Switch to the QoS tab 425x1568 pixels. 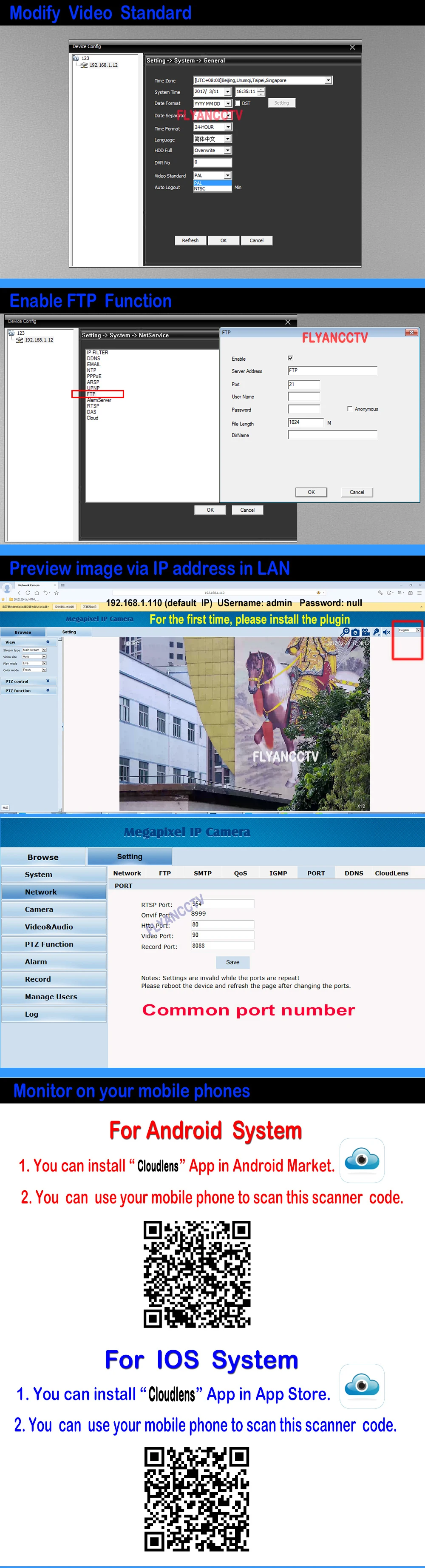241,873
